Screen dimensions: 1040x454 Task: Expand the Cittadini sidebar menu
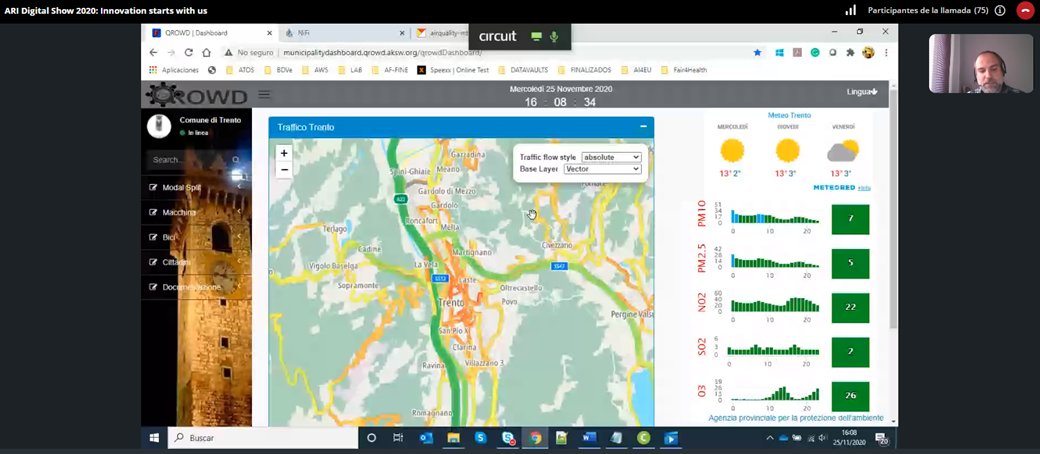pyautogui.click(x=196, y=262)
